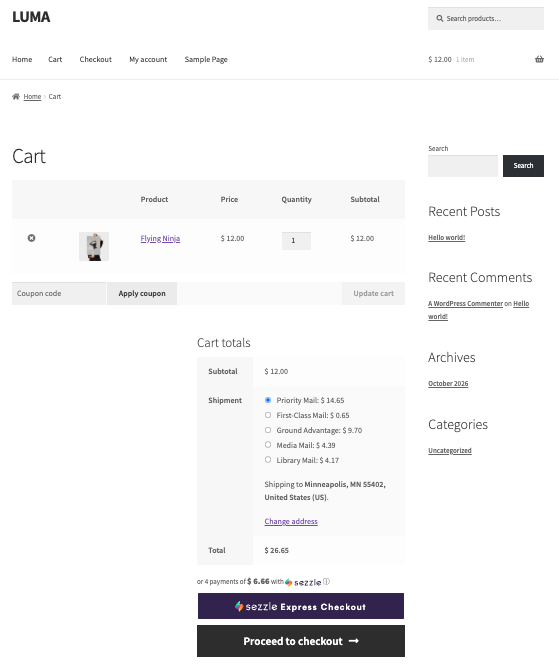Select Priority Mail shipping option
The height and width of the screenshot is (669, 559).
pos(268,400)
